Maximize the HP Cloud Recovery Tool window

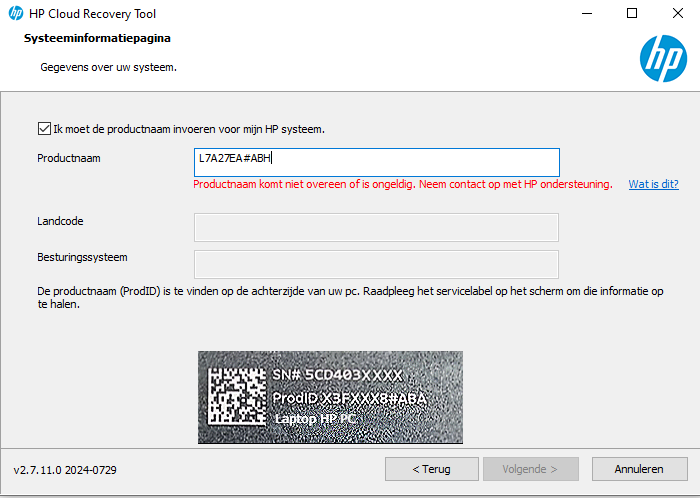(x=632, y=13)
